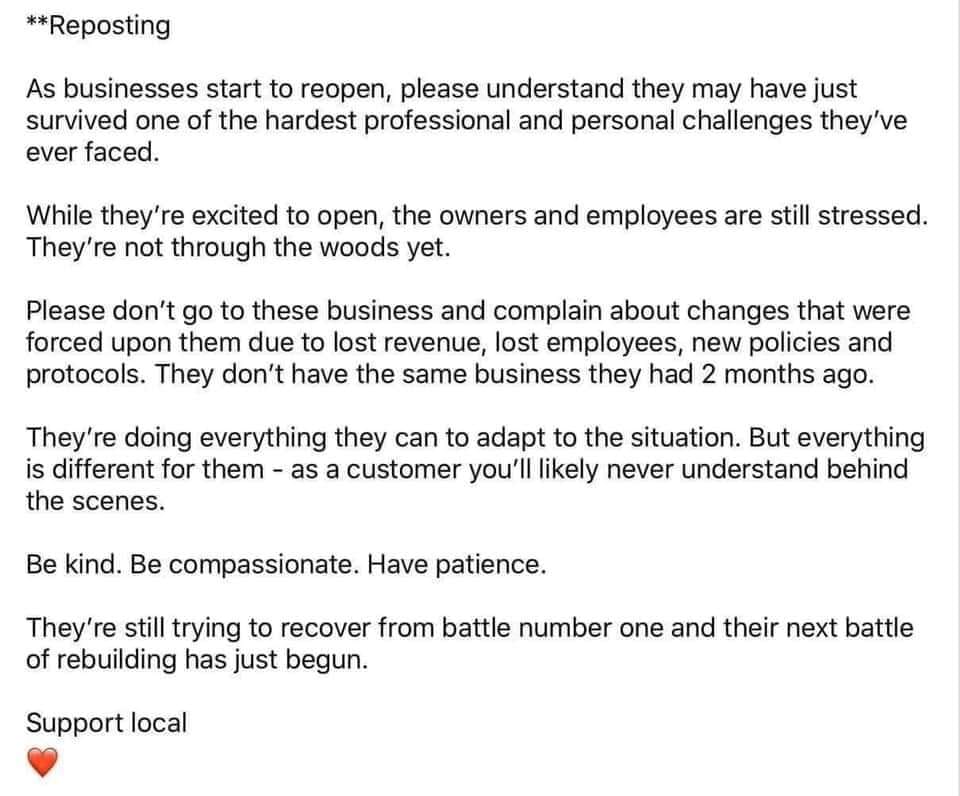Click the line starting "survived one of"

[x=456, y=121]
